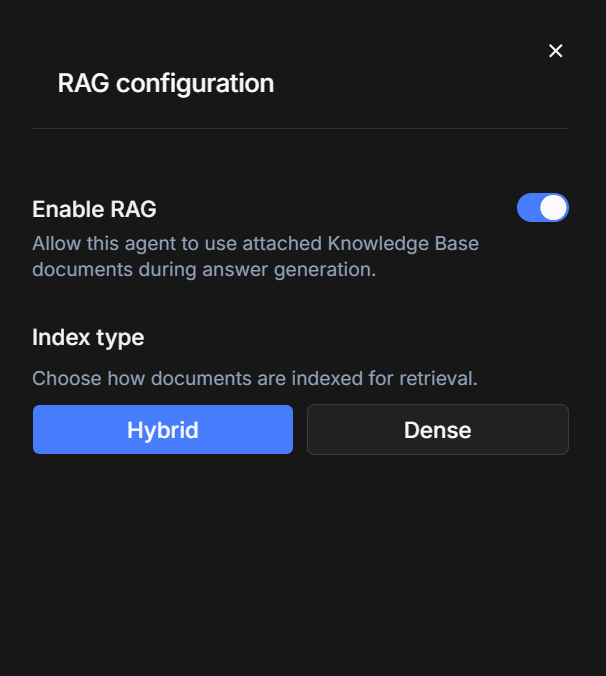The width and height of the screenshot is (606, 676).
Task: Click the RAG configuration heading
Action: coord(166,83)
